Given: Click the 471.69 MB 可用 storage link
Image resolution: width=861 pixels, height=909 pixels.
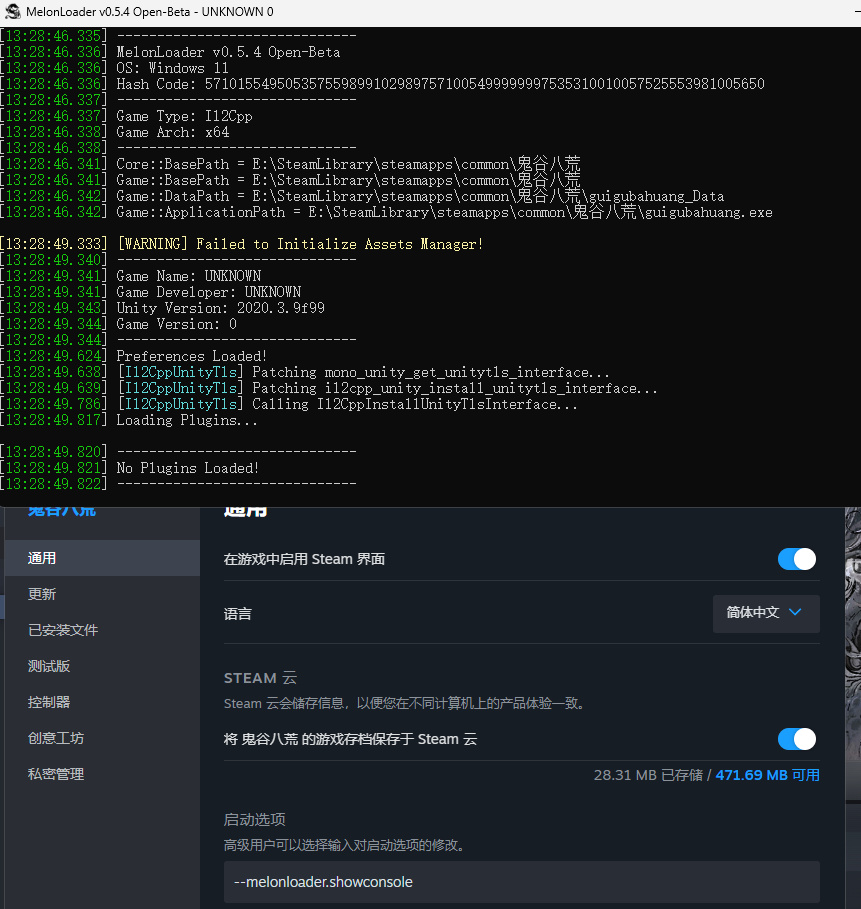Looking at the screenshot, I should [x=767, y=775].
